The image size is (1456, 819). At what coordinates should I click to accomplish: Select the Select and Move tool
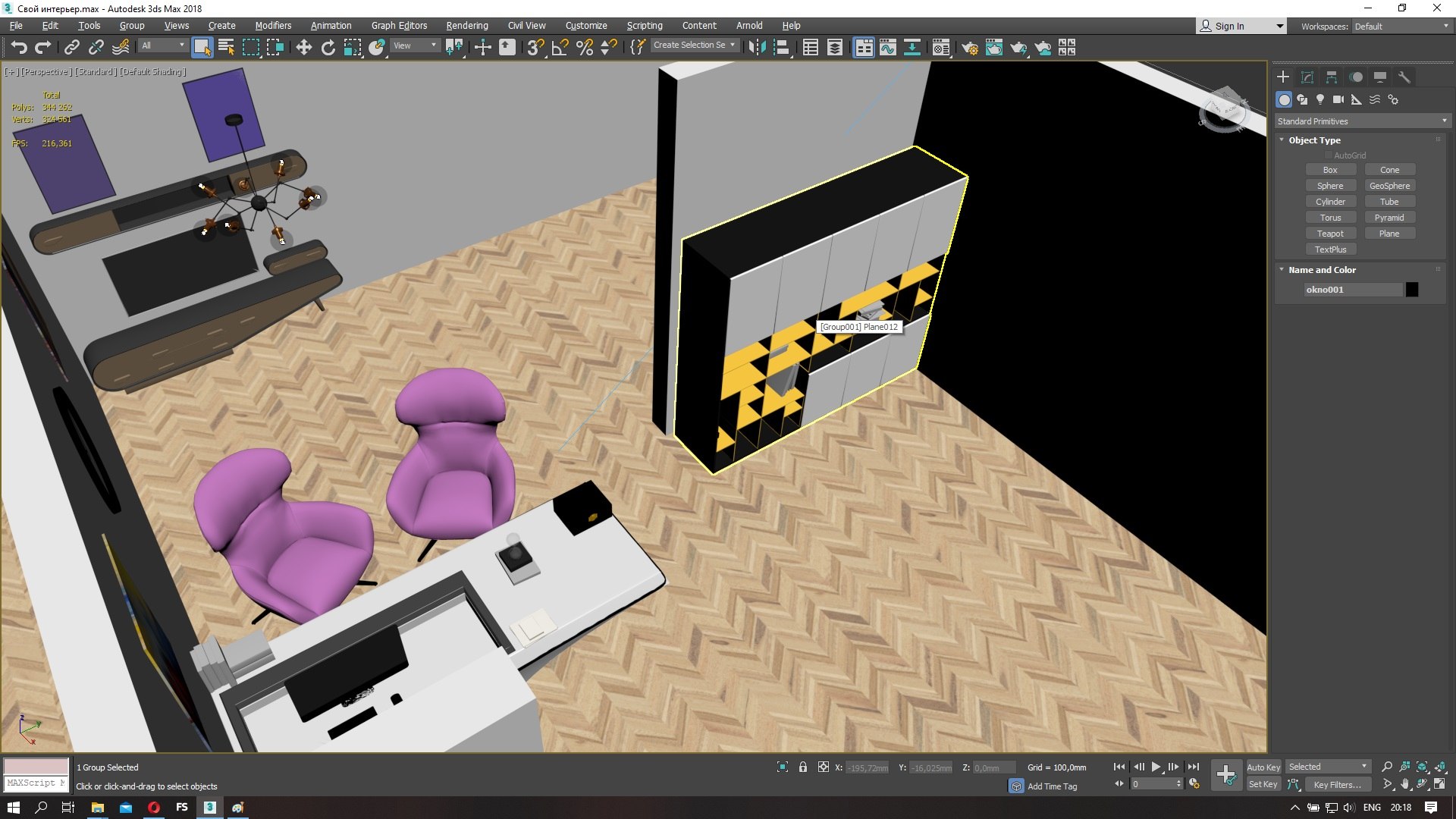click(303, 48)
